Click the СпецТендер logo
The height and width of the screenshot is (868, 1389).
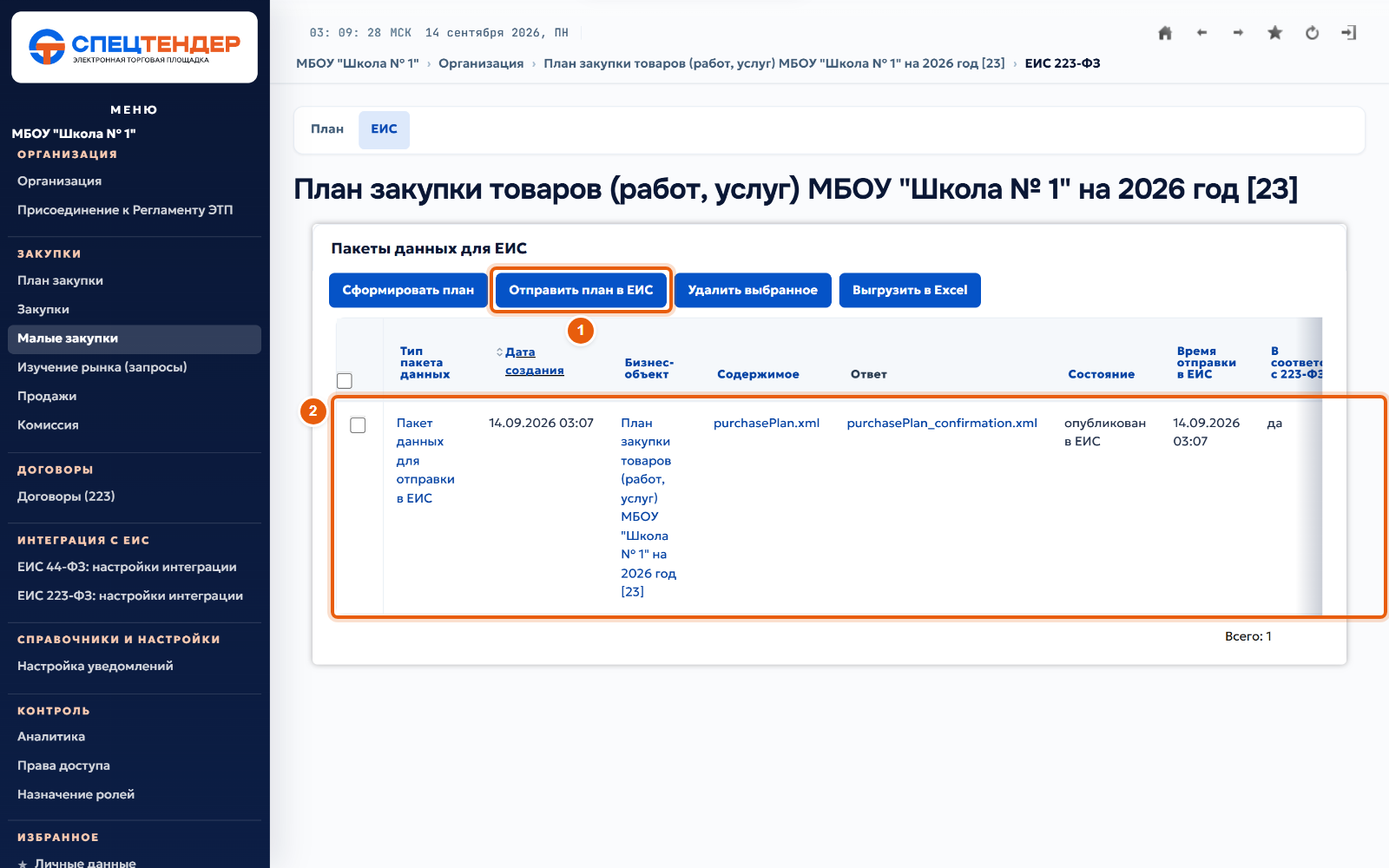click(135, 47)
